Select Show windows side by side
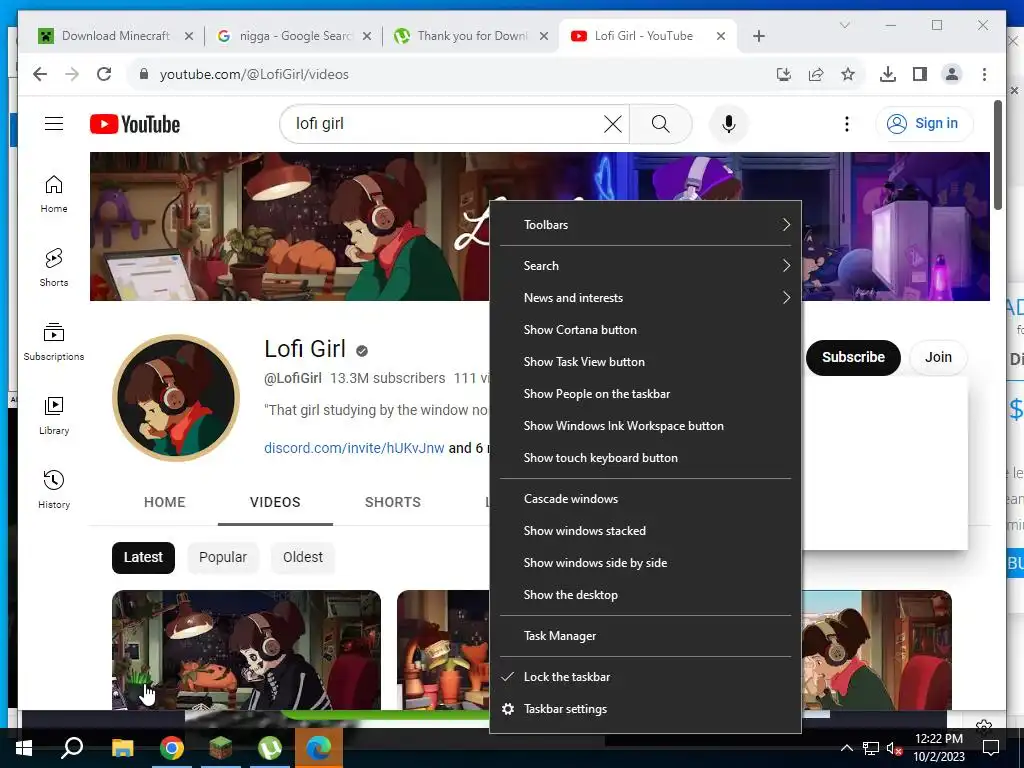Image resolution: width=1024 pixels, height=768 pixels. click(x=645, y=563)
